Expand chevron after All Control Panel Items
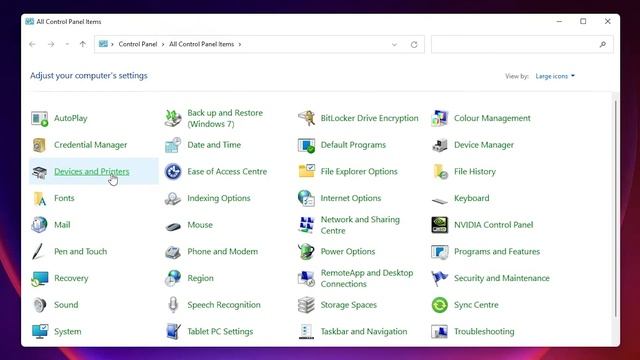Viewport: 640px width, 360px height. 240,44
